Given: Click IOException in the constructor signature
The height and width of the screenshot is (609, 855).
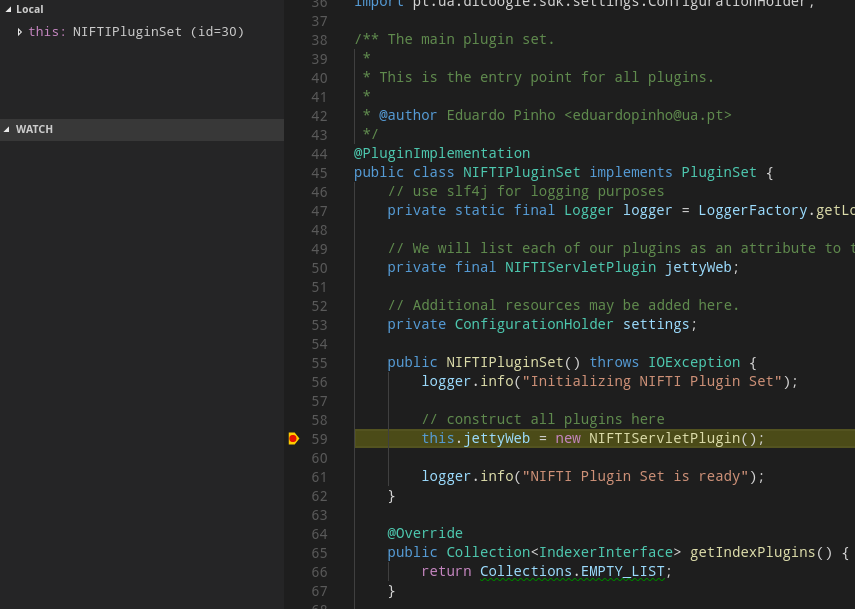Looking at the screenshot, I should (694, 363).
